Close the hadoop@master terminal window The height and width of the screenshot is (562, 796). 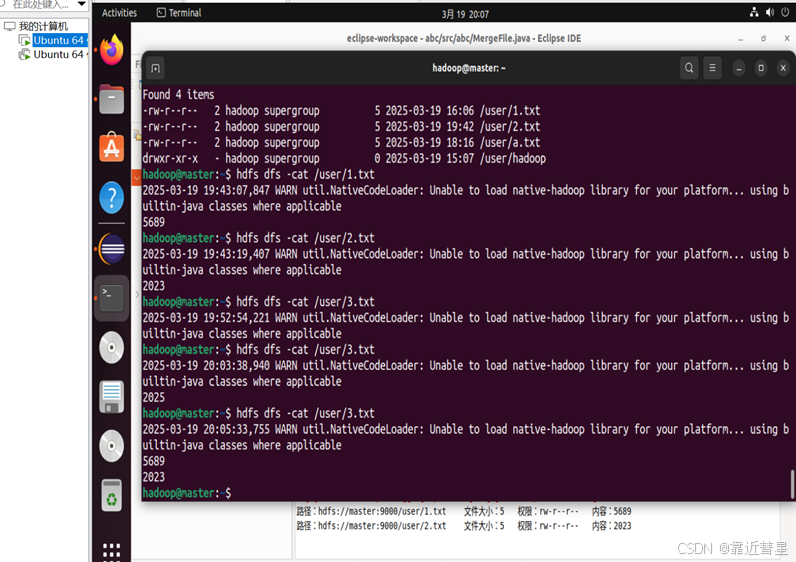click(783, 68)
